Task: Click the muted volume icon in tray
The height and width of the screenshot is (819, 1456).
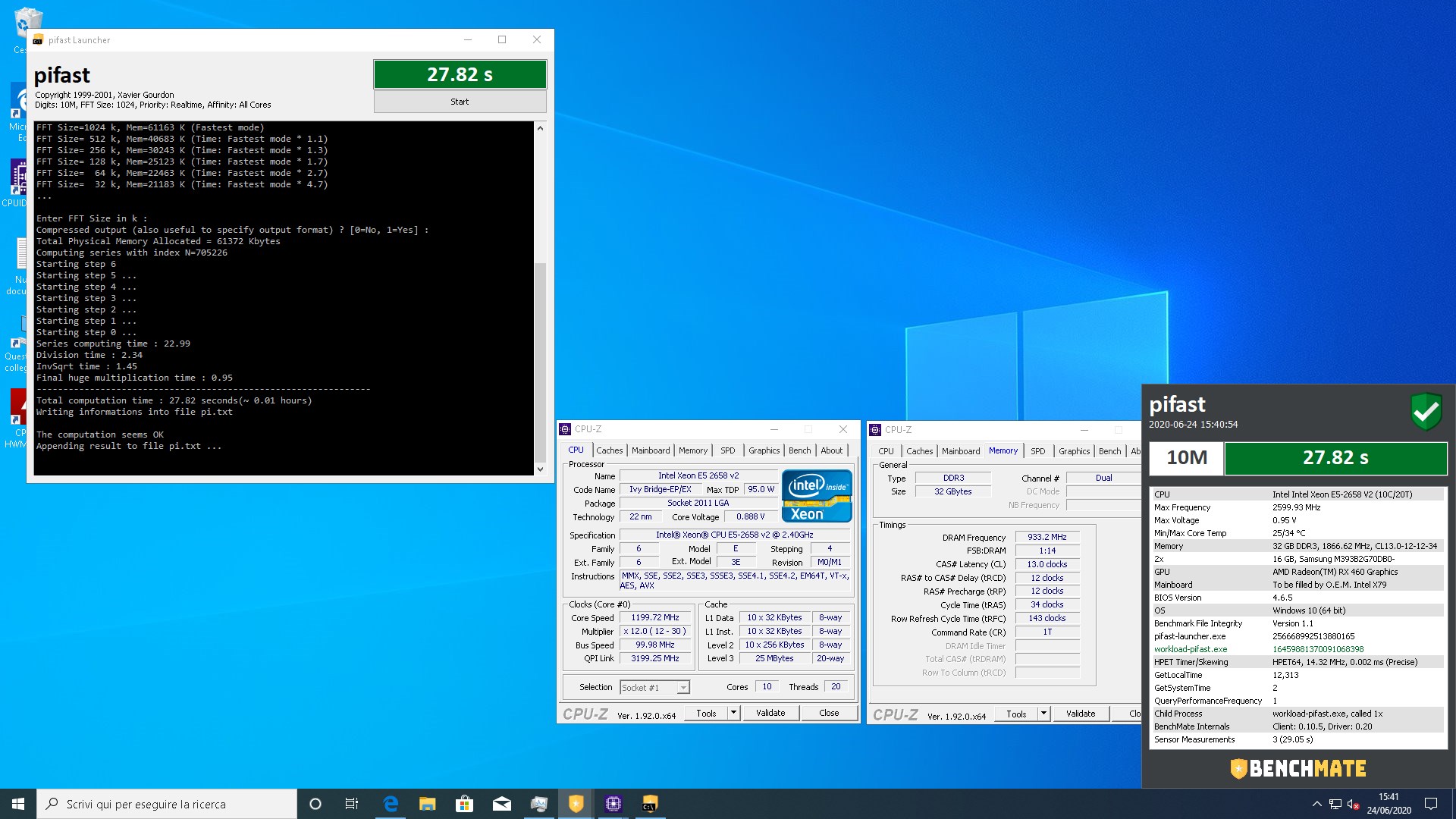Action: [x=1354, y=804]
